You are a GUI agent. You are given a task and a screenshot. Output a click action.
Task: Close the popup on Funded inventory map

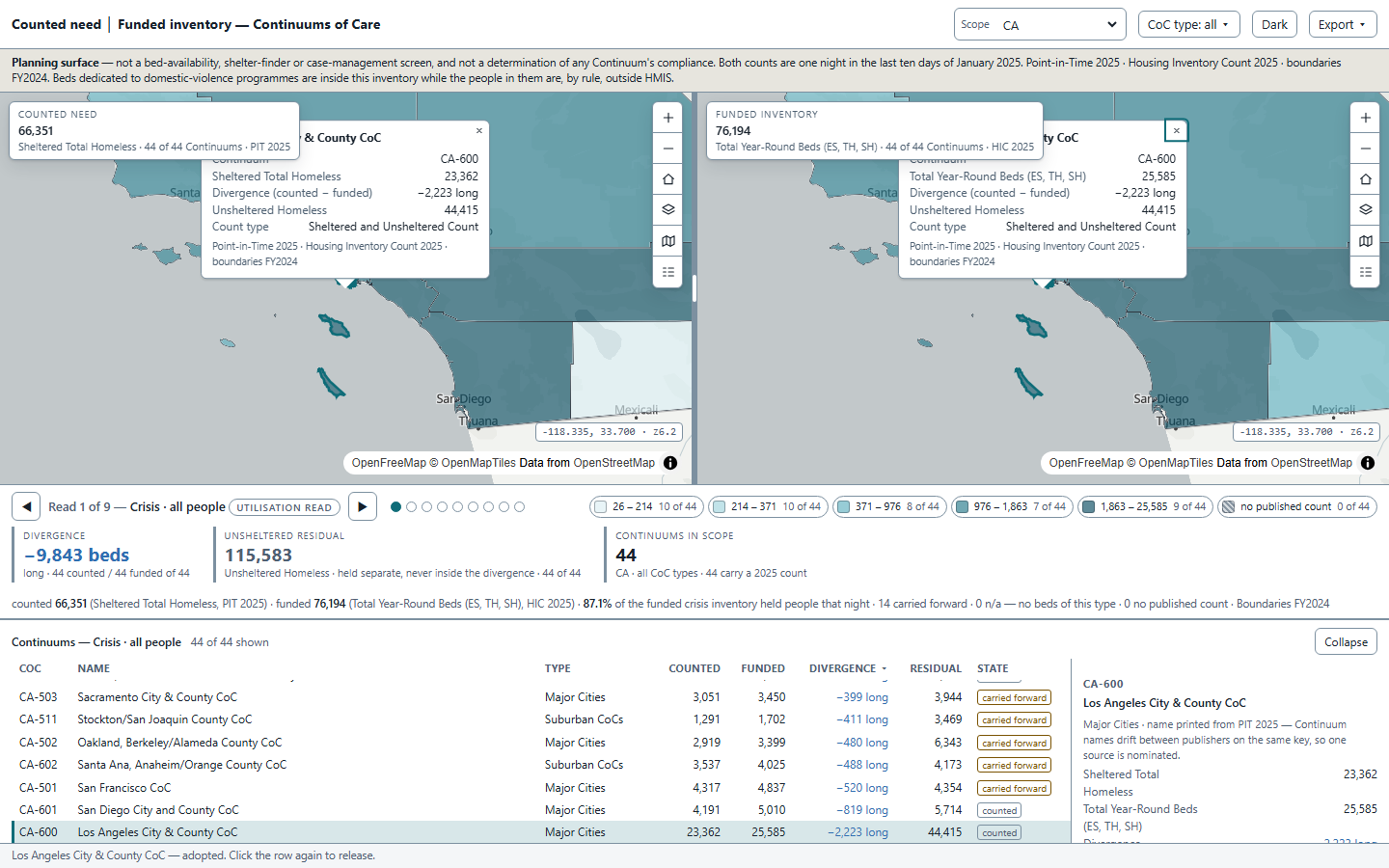point(1177,131)
